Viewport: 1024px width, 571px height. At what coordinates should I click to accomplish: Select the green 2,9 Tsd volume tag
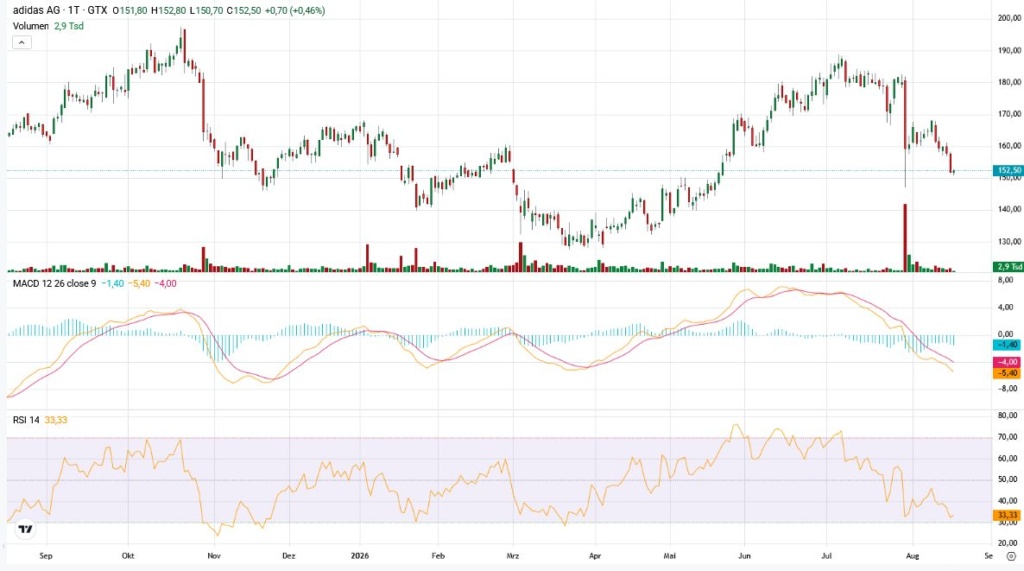1008,267
